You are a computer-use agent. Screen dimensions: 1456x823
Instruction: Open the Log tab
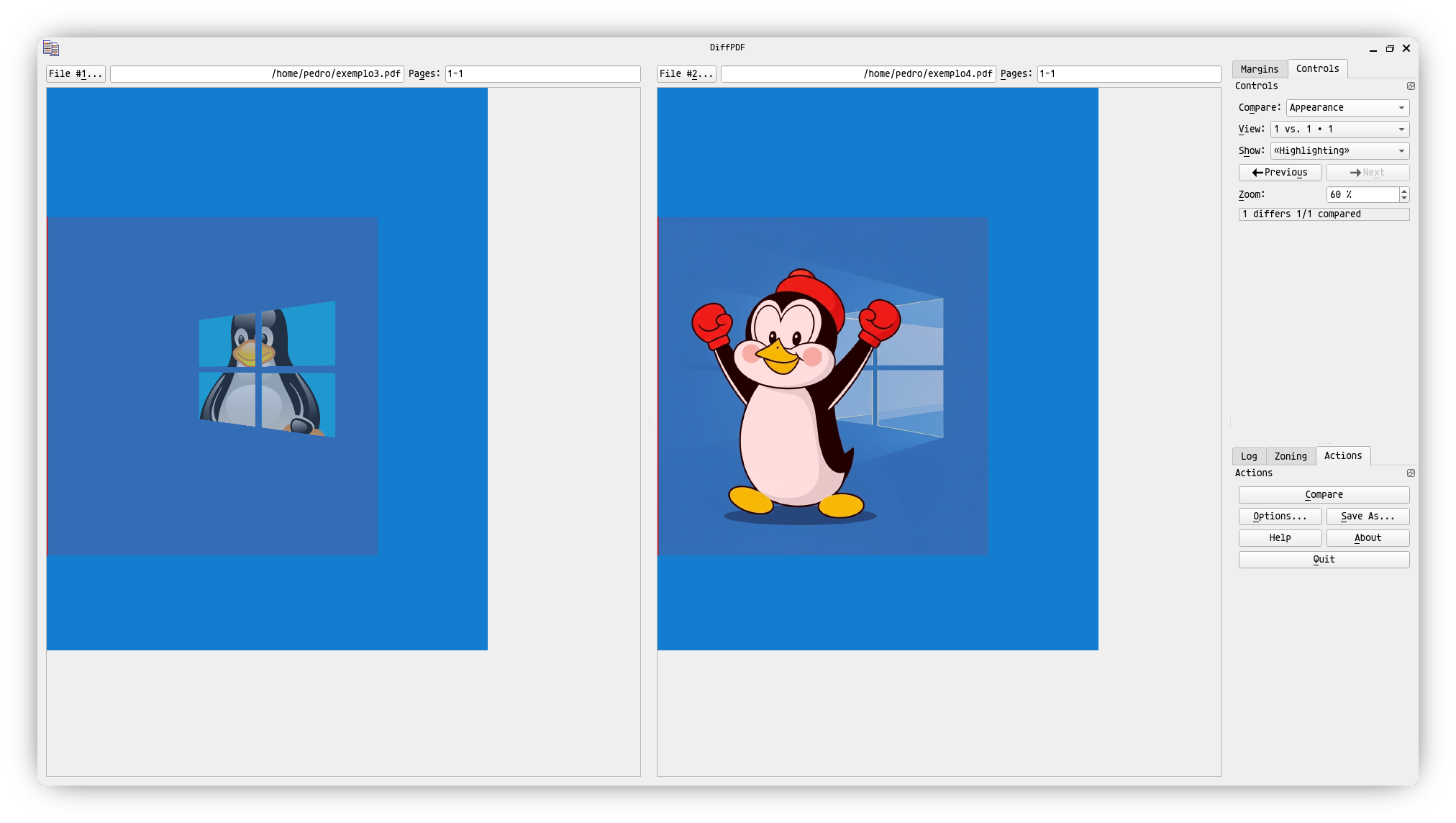click(1249, 456)
